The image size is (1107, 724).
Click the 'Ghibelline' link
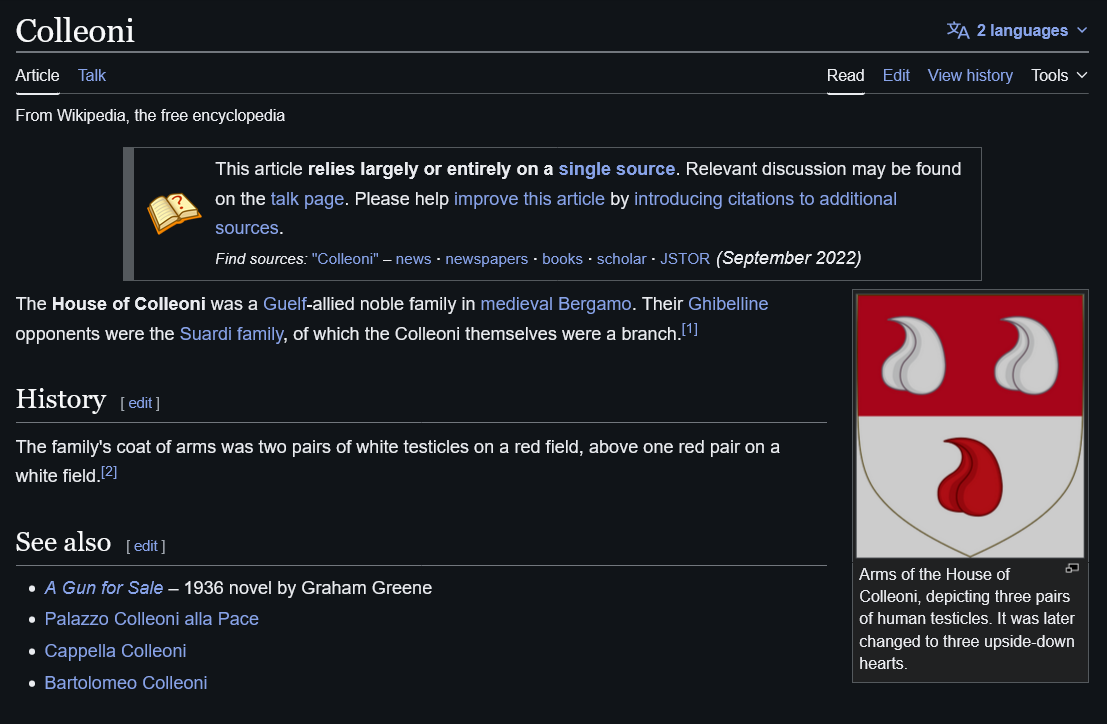(x=728, y=304)
